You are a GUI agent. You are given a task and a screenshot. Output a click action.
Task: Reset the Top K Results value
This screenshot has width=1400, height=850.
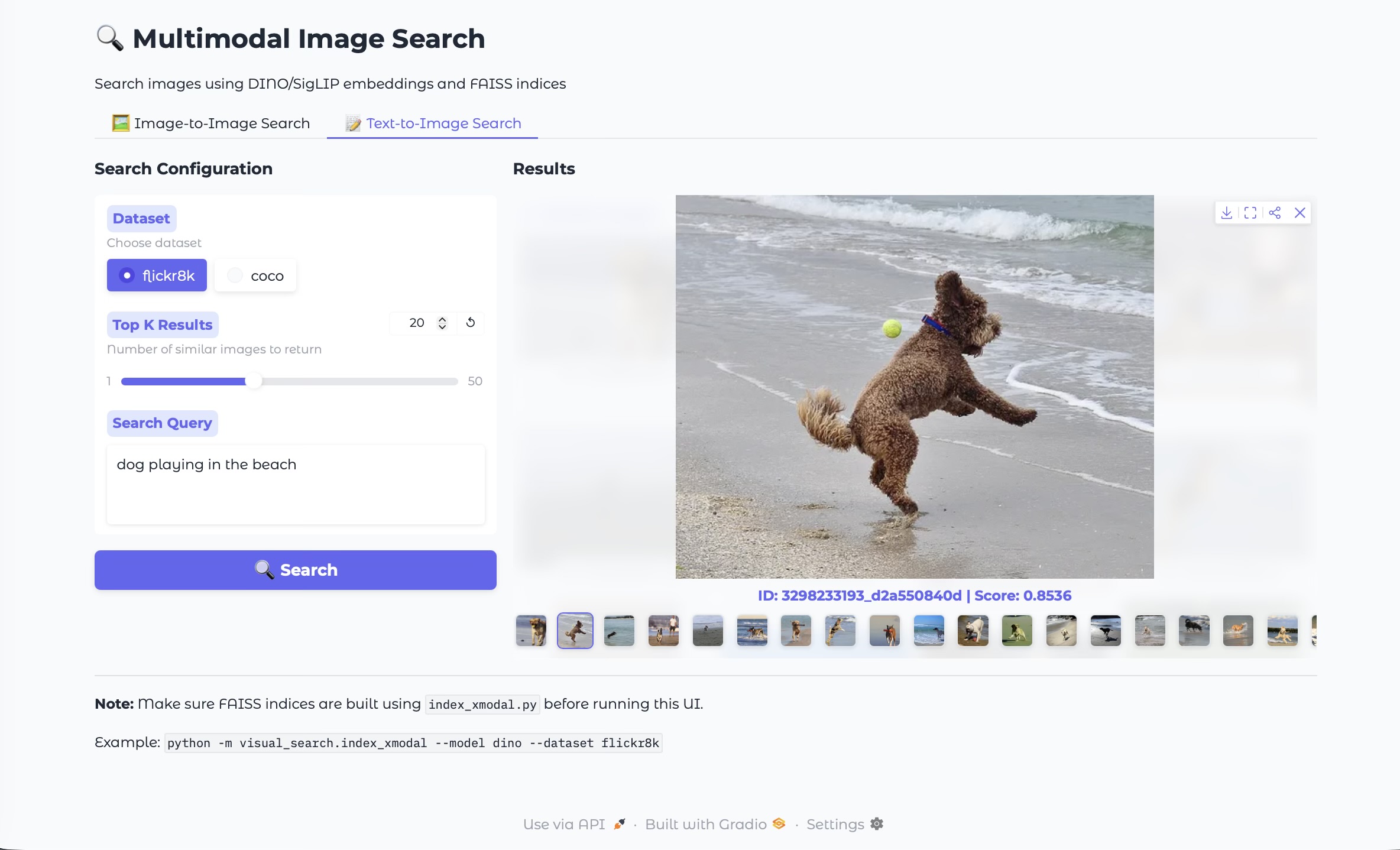pos(470,323)
